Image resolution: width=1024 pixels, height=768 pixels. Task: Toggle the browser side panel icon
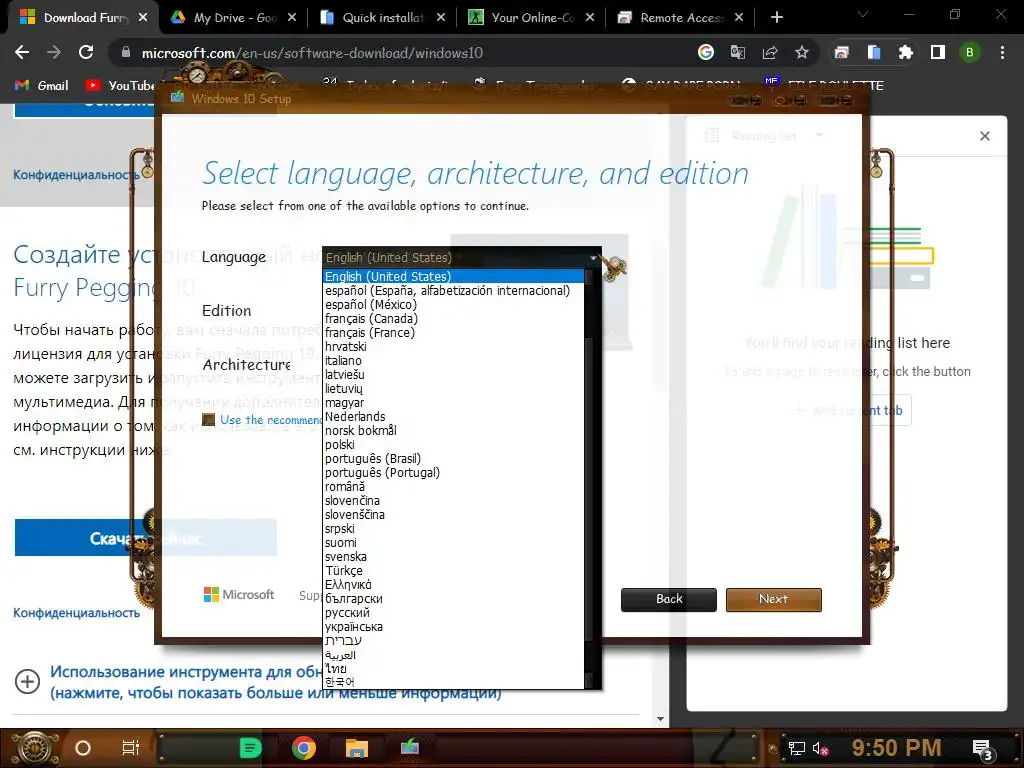(938, 52)
